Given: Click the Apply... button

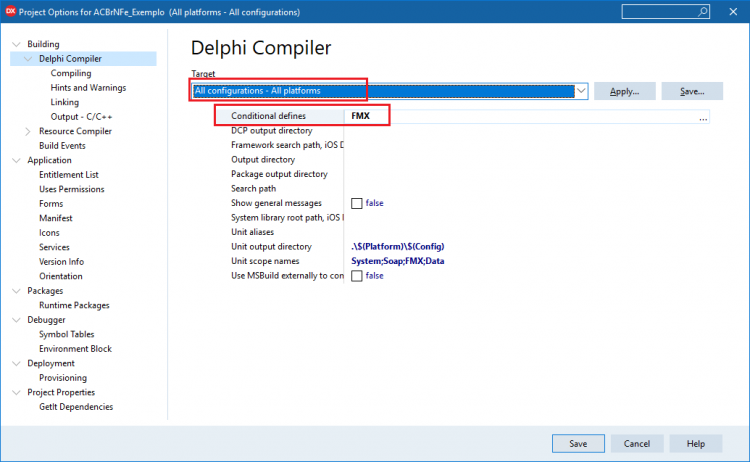Looking at the screenshot, I should (624, 91).
